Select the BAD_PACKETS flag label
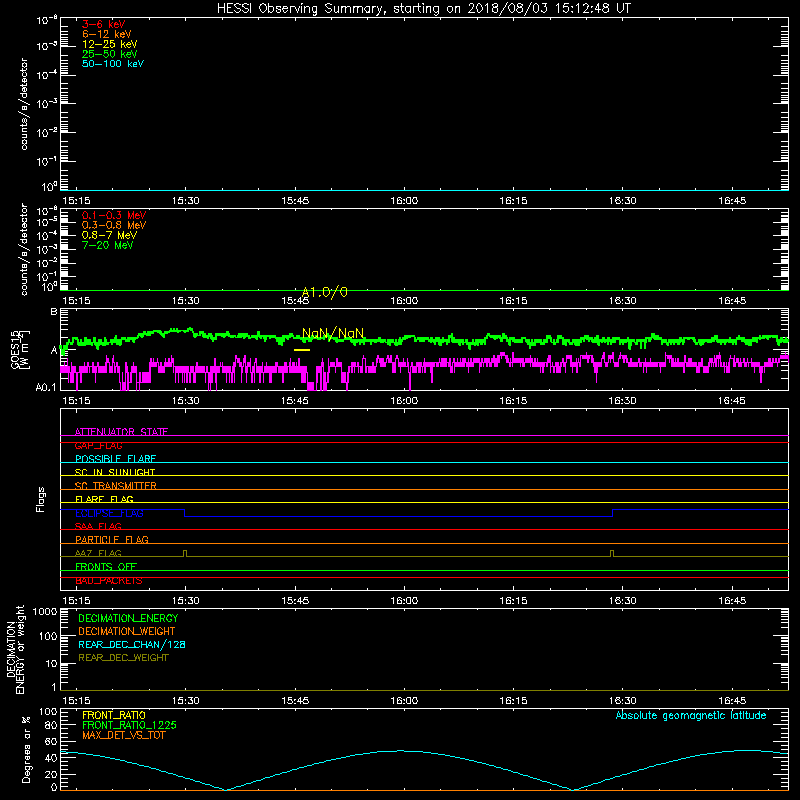This screenshot has height=800, width=800. 109,581
